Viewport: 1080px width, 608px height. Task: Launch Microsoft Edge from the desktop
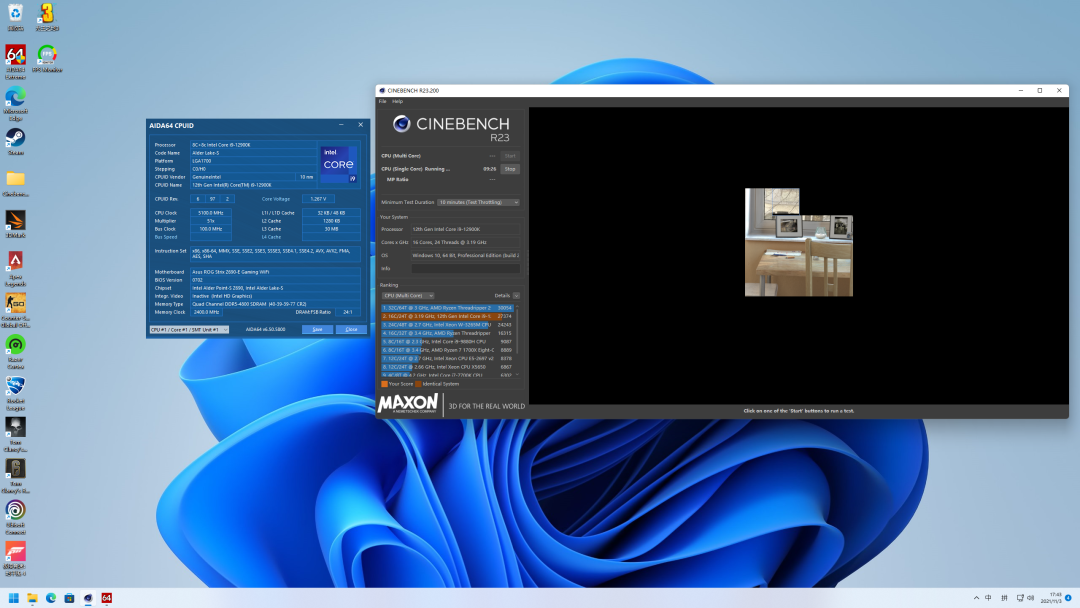click(15, 103)
